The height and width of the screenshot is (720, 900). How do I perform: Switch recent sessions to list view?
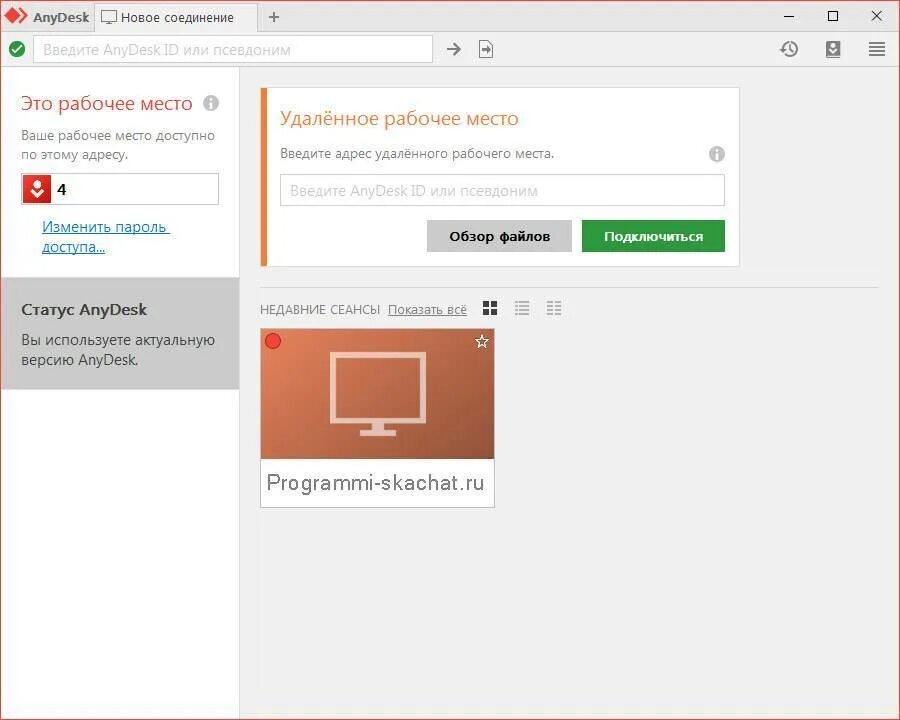click(x=522, y=308)
